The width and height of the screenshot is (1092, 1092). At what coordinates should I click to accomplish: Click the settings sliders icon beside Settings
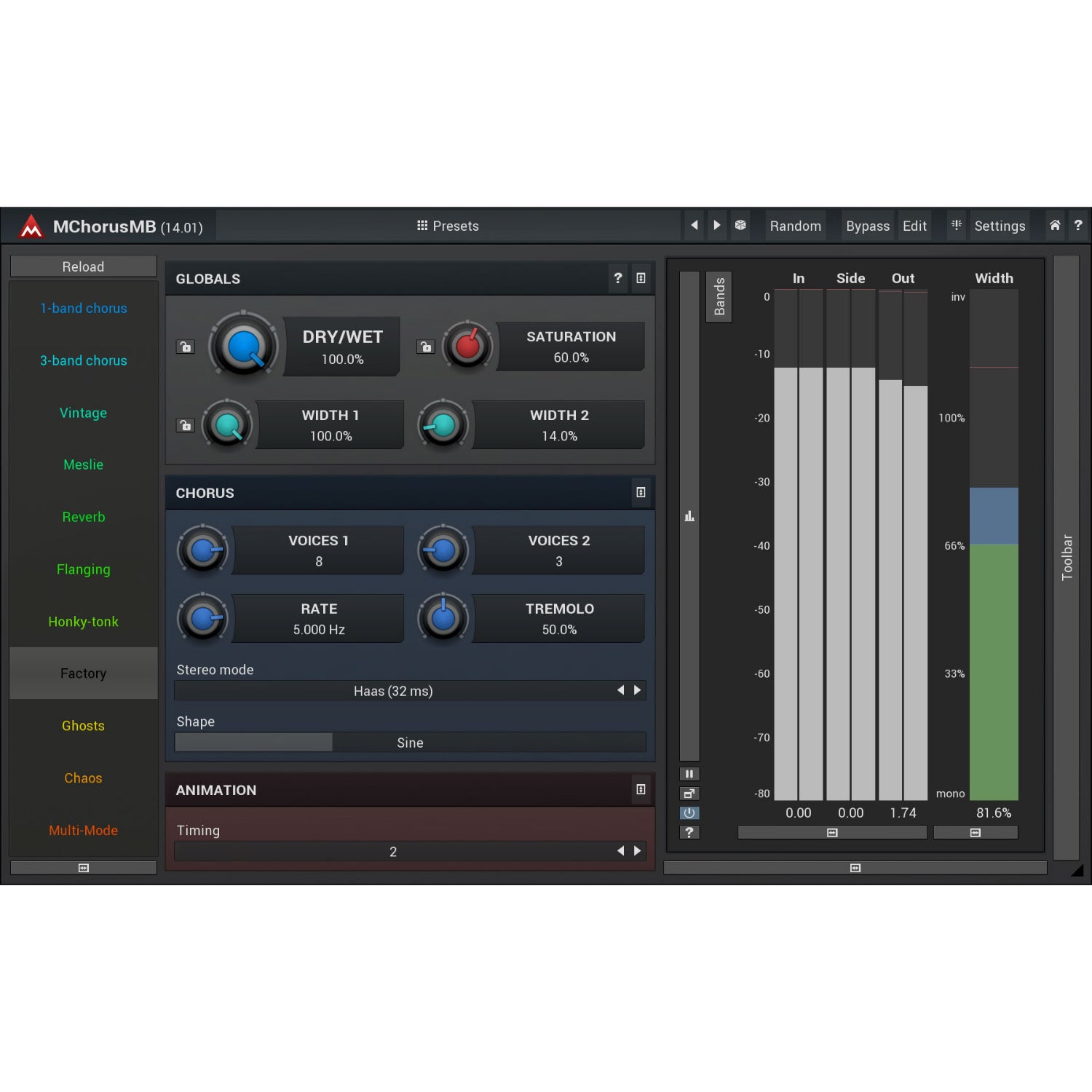coord(956,226)
